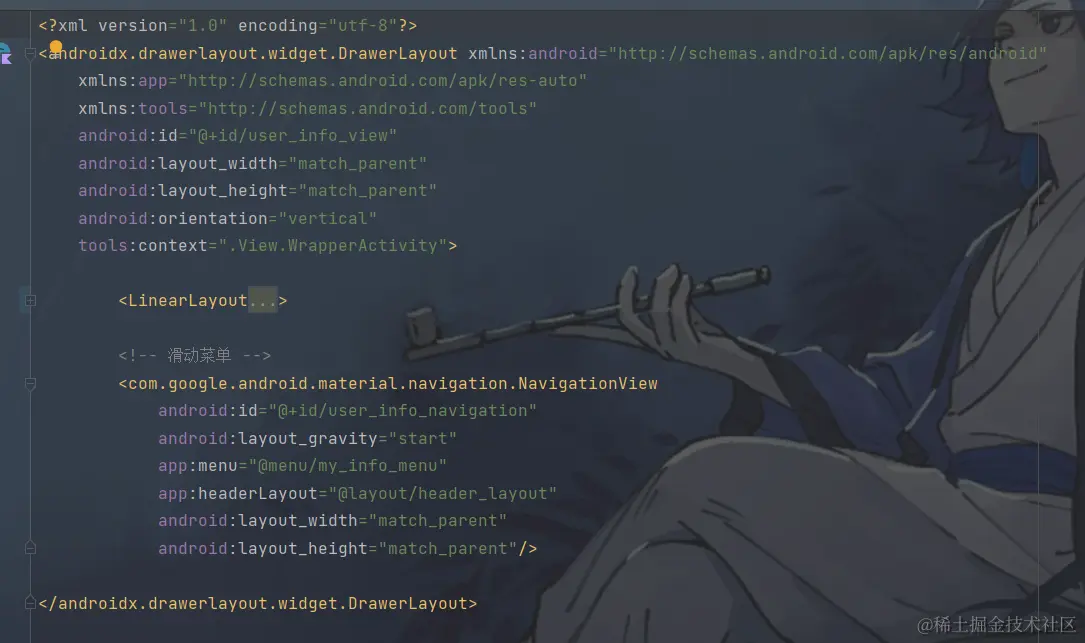The image size is (1085, 643).
Task: Open the @menu/my_info_menu resource reference
Action: click(348, 466)
